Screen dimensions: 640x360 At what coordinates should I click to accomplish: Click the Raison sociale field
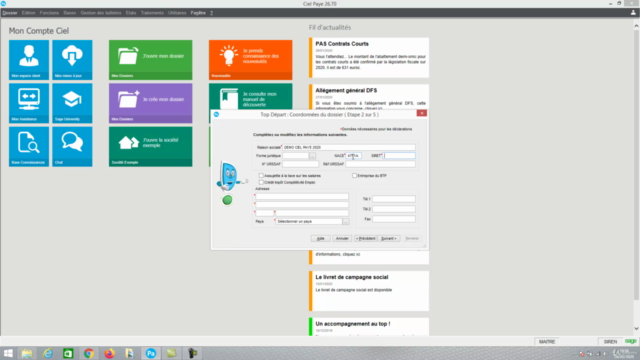click(x=349, y=147)
